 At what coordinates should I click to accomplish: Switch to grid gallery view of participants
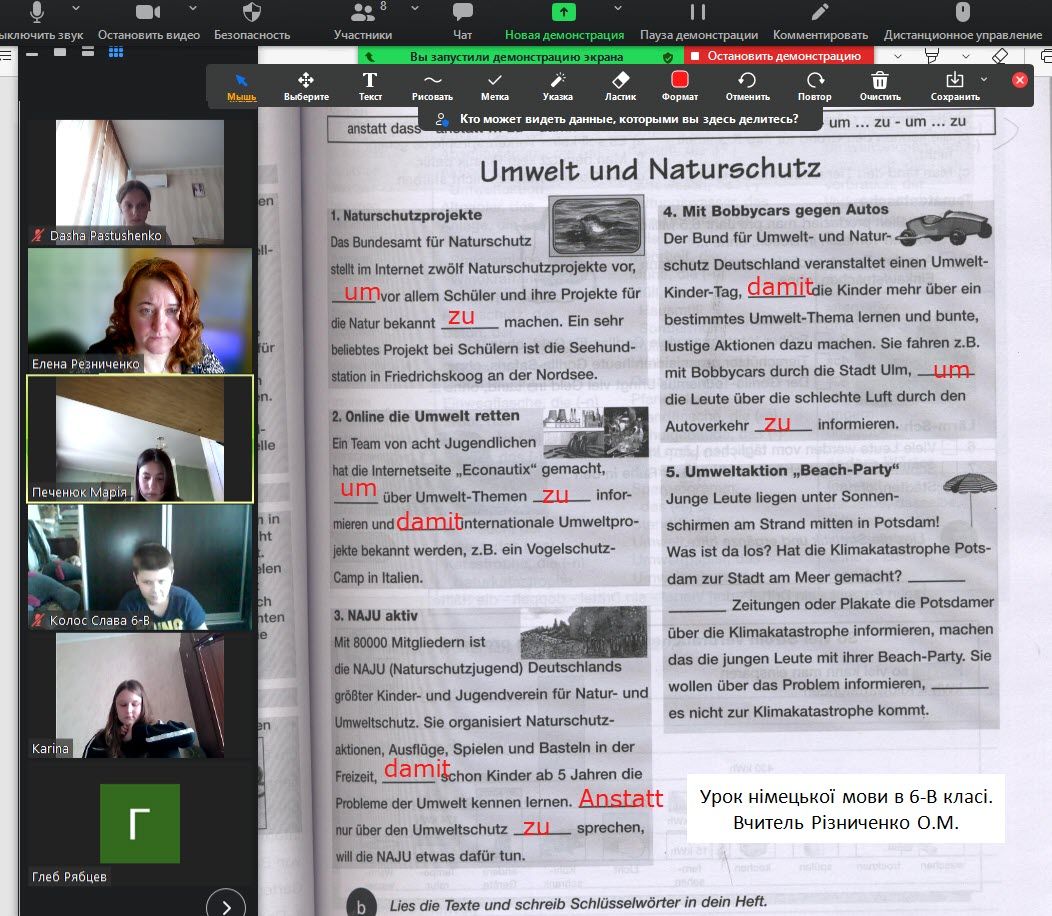click(116, 52)
